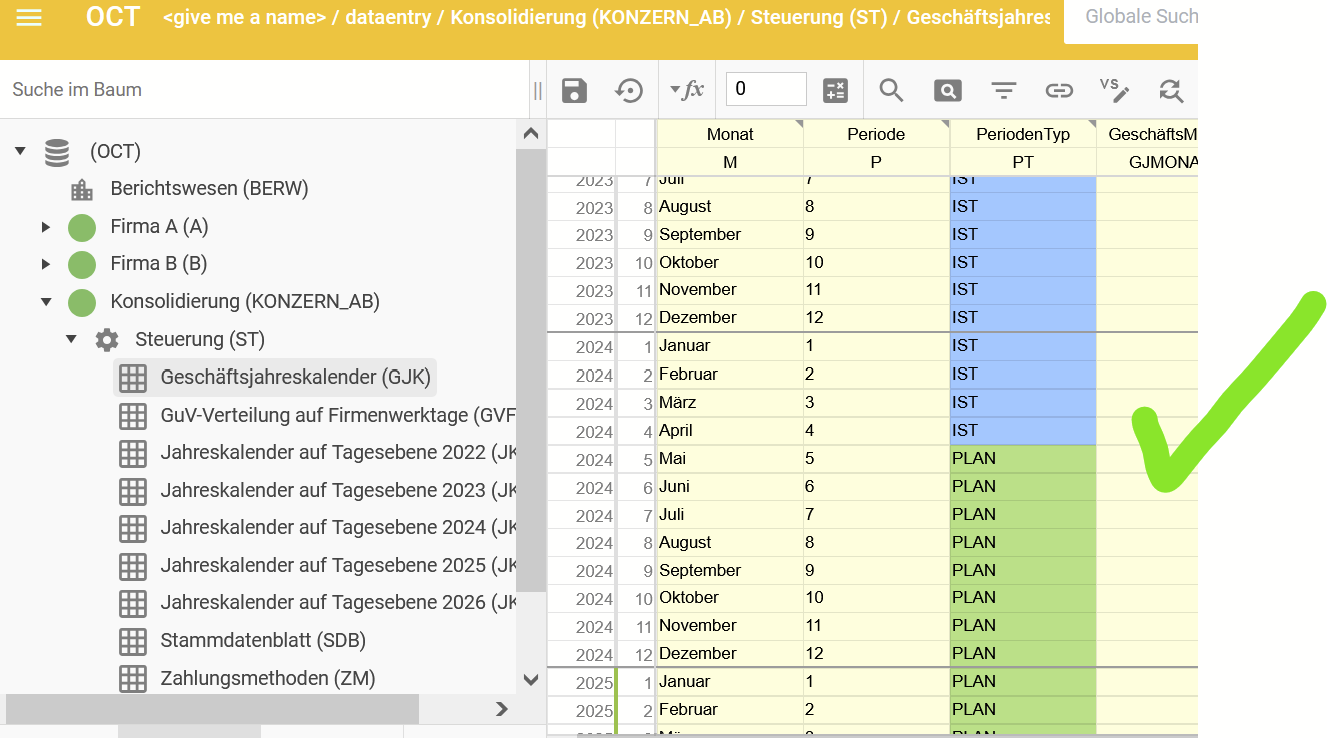The width and height of the screenshot is (1327, 738).
Task: Click the VS compare edit icon
Action: 1114,90
